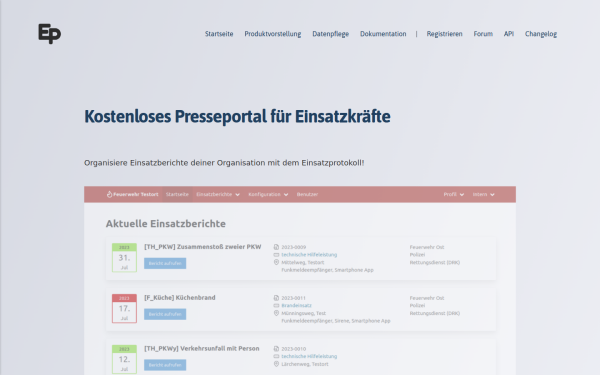This screenshot has width=600, height=375.
Task: Open technische Hilfeleistung link in the PKW card
Action: click(x=309, y=255)
